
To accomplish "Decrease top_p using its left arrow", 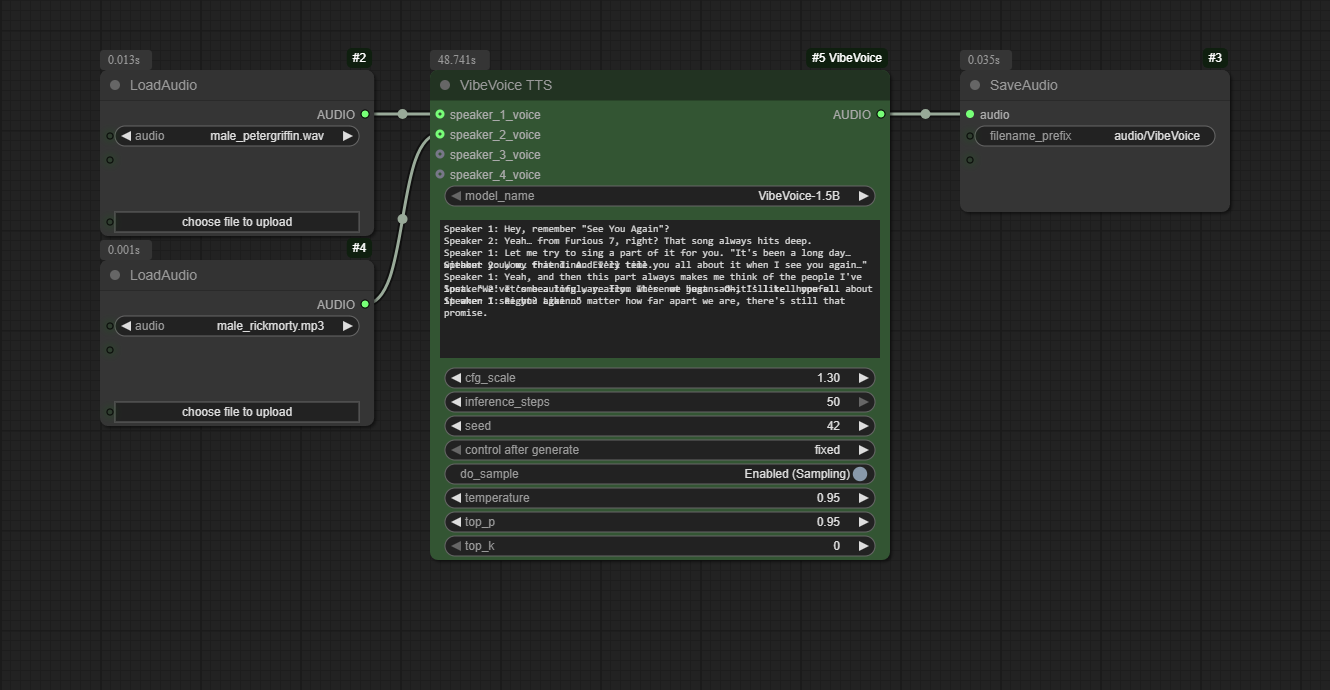I will [455, 521].
